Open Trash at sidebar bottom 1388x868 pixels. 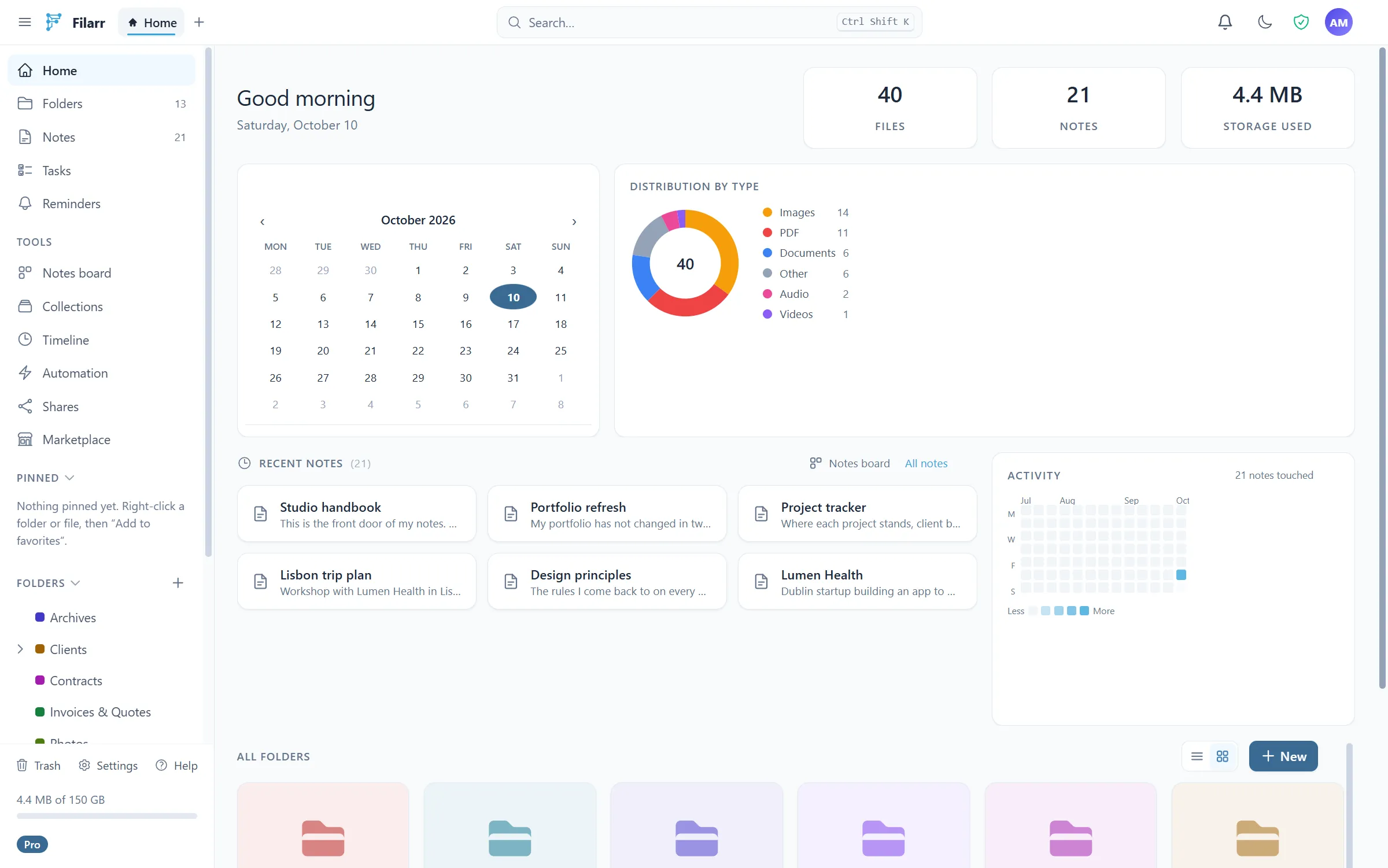(x=38, y=765)
